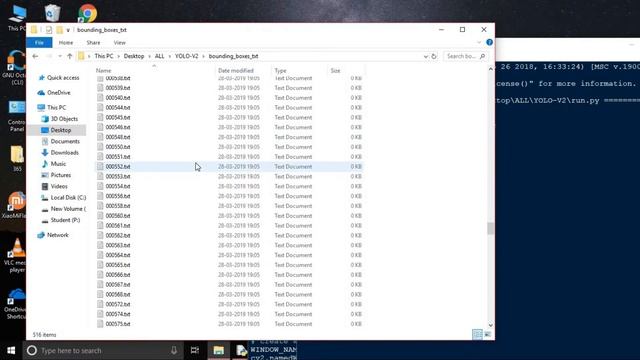Select file 000568.txt
The height and width of the screenshot is (360, 640).
pos(229,294)
